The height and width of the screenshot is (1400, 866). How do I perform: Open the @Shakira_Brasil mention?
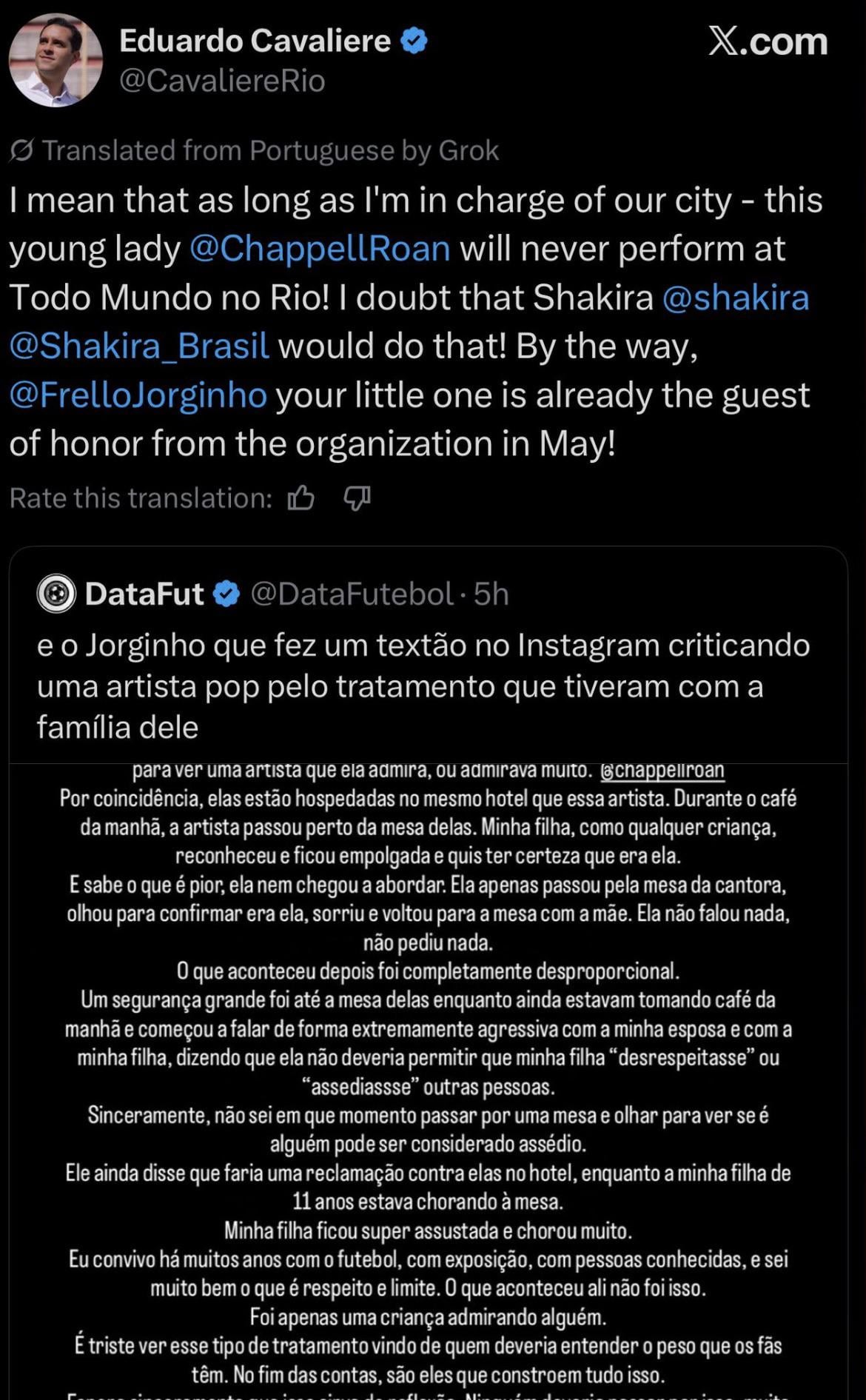coord(139,346)
